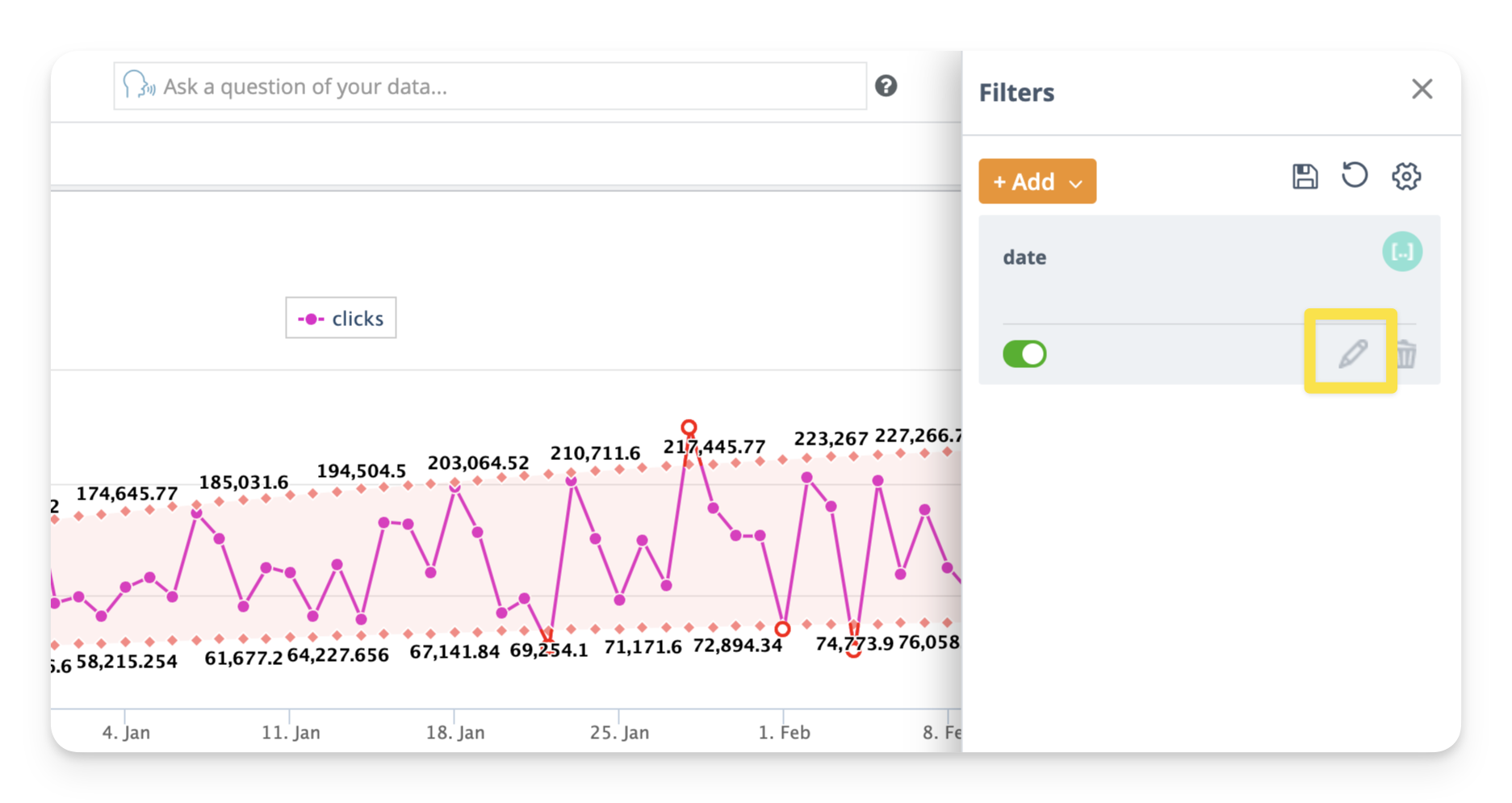Click the date filter name label

pos(1024,257)
